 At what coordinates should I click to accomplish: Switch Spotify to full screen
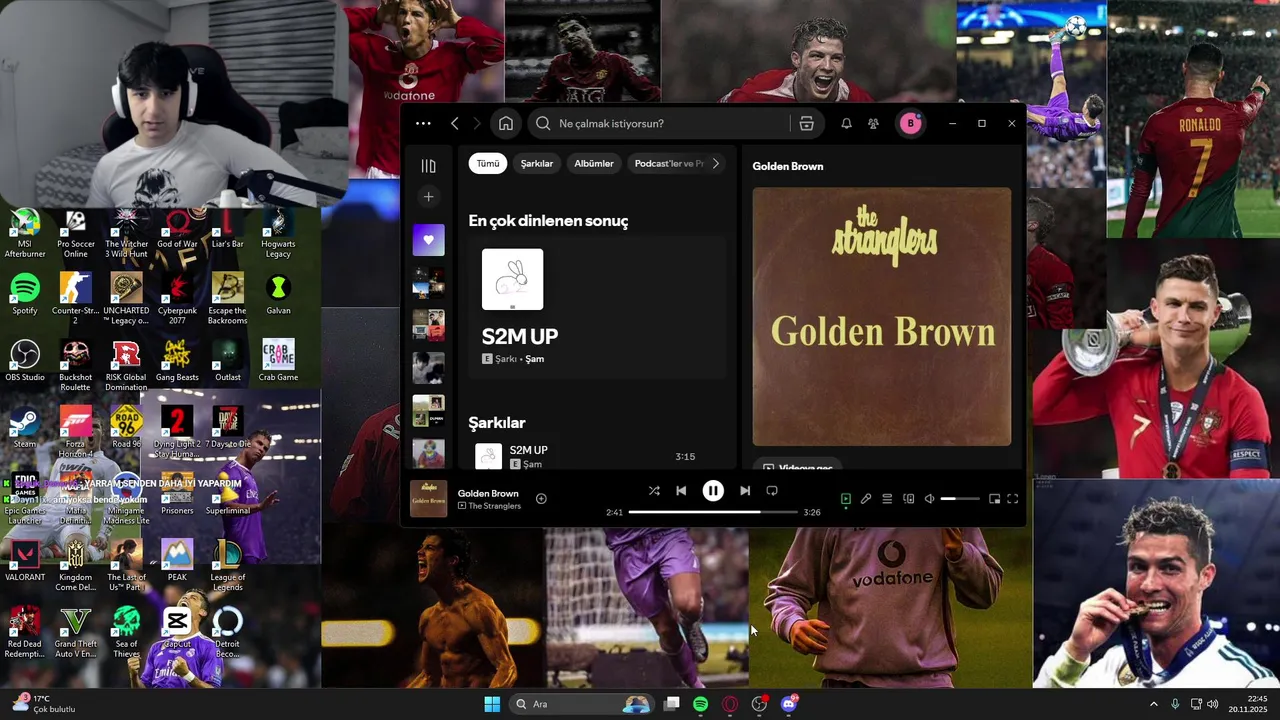[x=1012, y=498]
